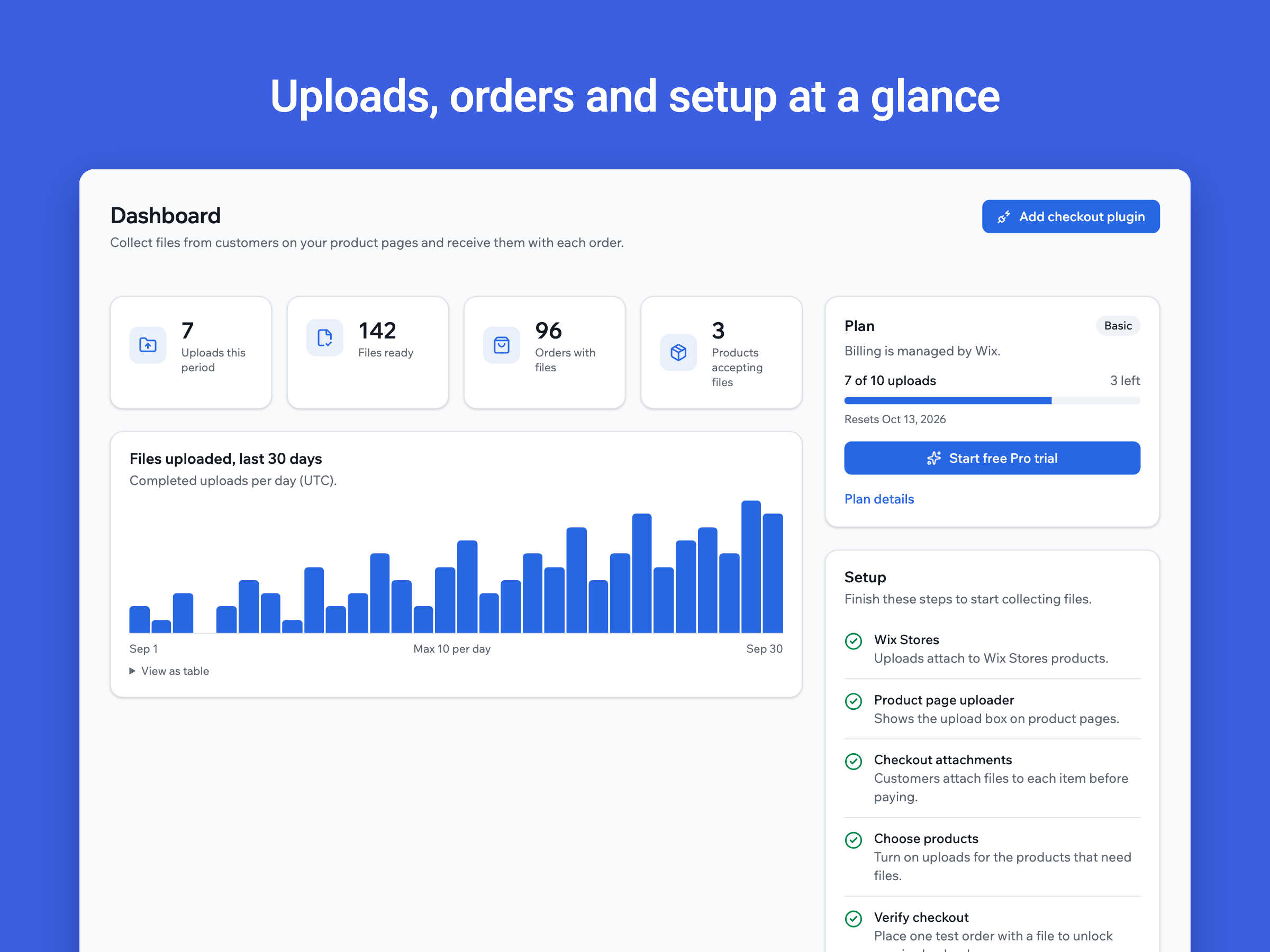Click the 'Verify checkout' step title
This screenshot has width=1270, height=952.
(x=920, y=917)
